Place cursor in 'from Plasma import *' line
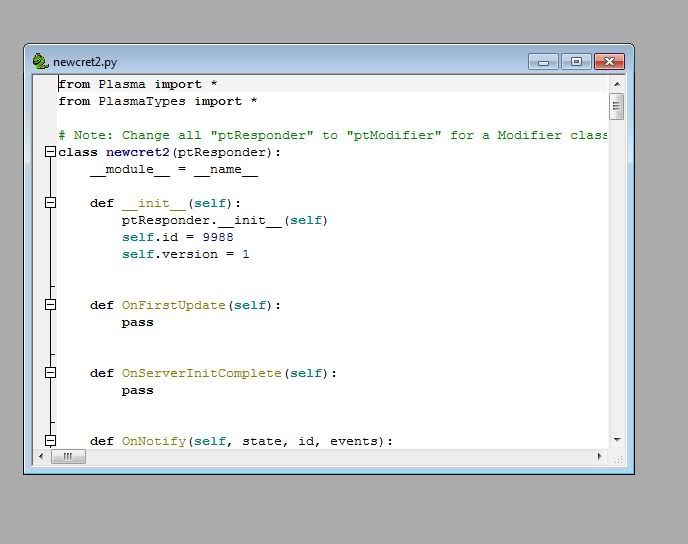Viewport: 688px width, 544px height. point(138,84)
